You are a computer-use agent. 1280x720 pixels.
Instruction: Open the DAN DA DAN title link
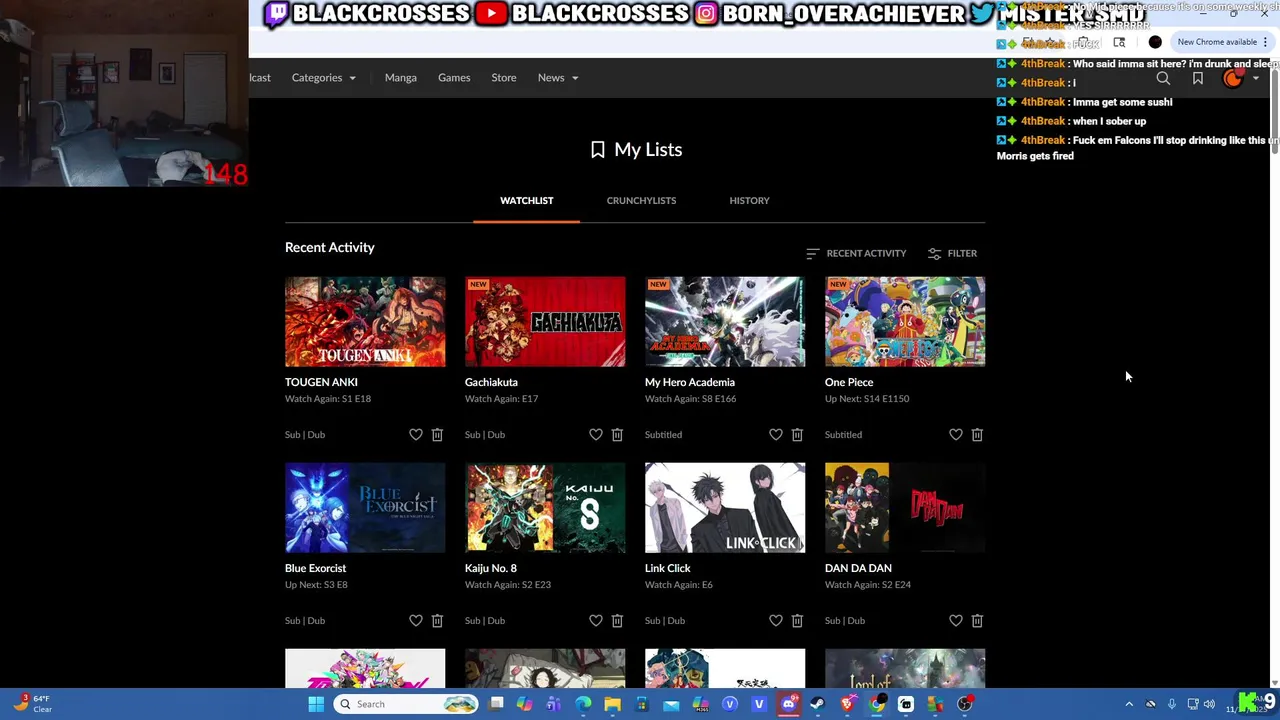858,568
